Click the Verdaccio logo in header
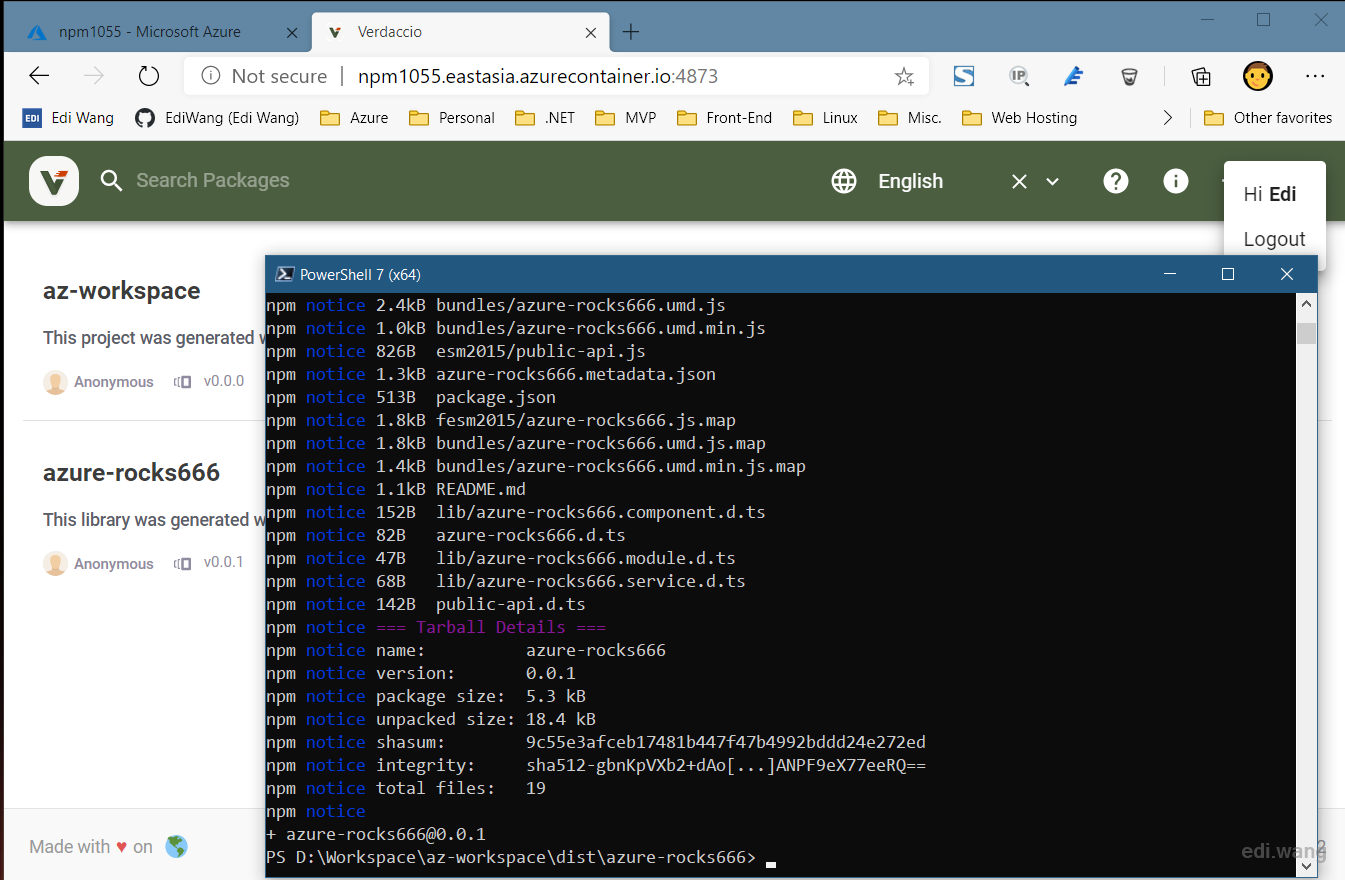This screenshot has width=1345, height=880. [x=54, y=181]
